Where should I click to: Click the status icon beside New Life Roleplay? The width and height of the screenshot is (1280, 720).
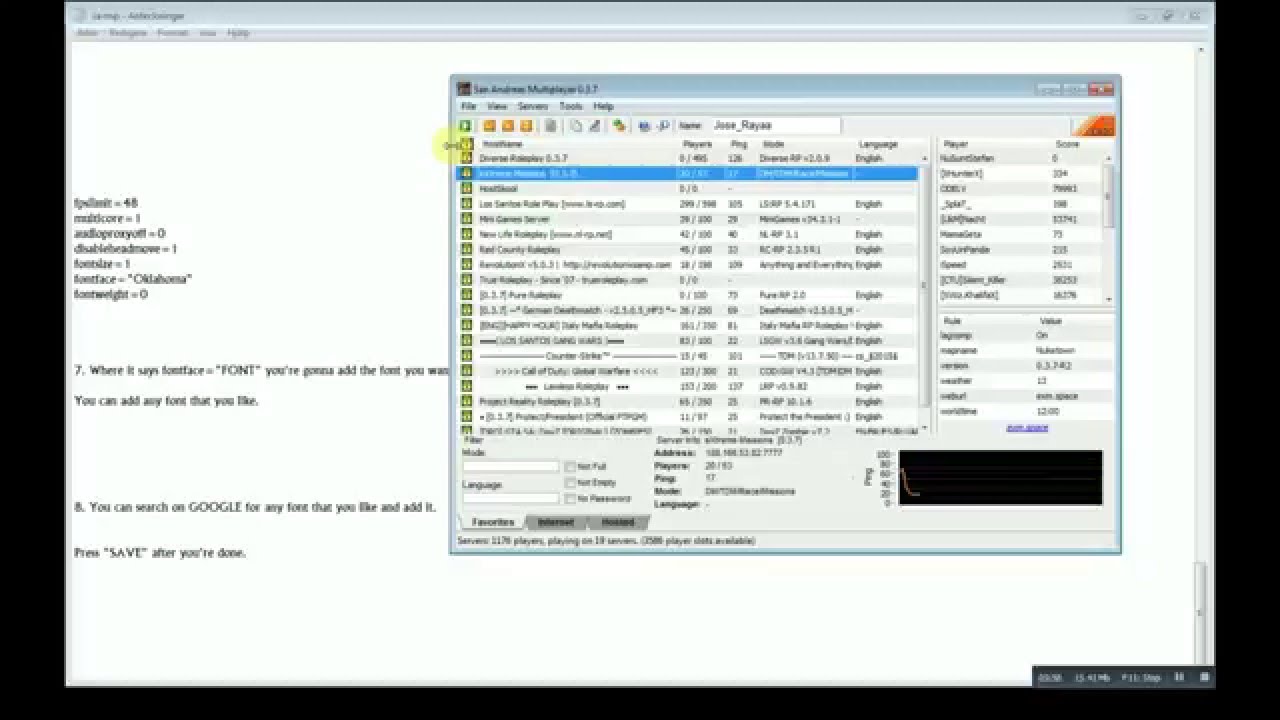[466, 234]
